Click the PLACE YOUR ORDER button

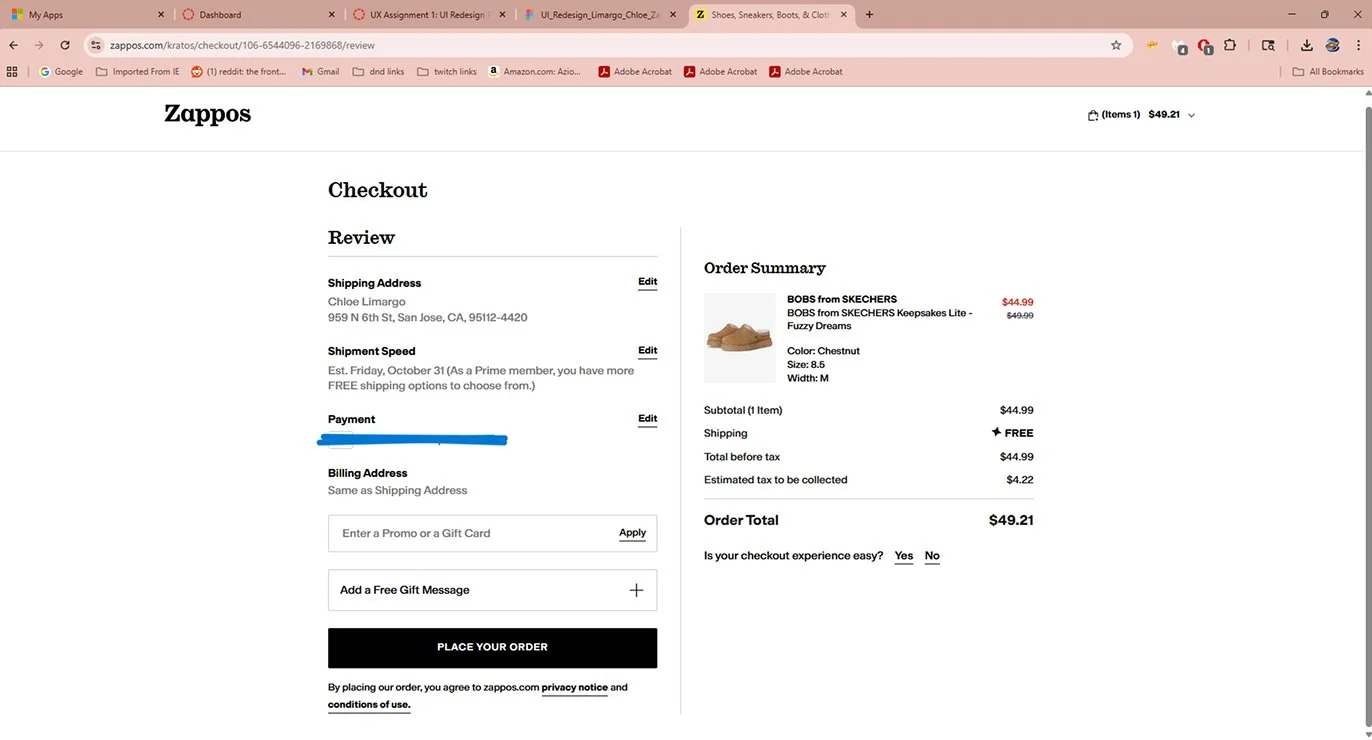click(x=492, y=648)
